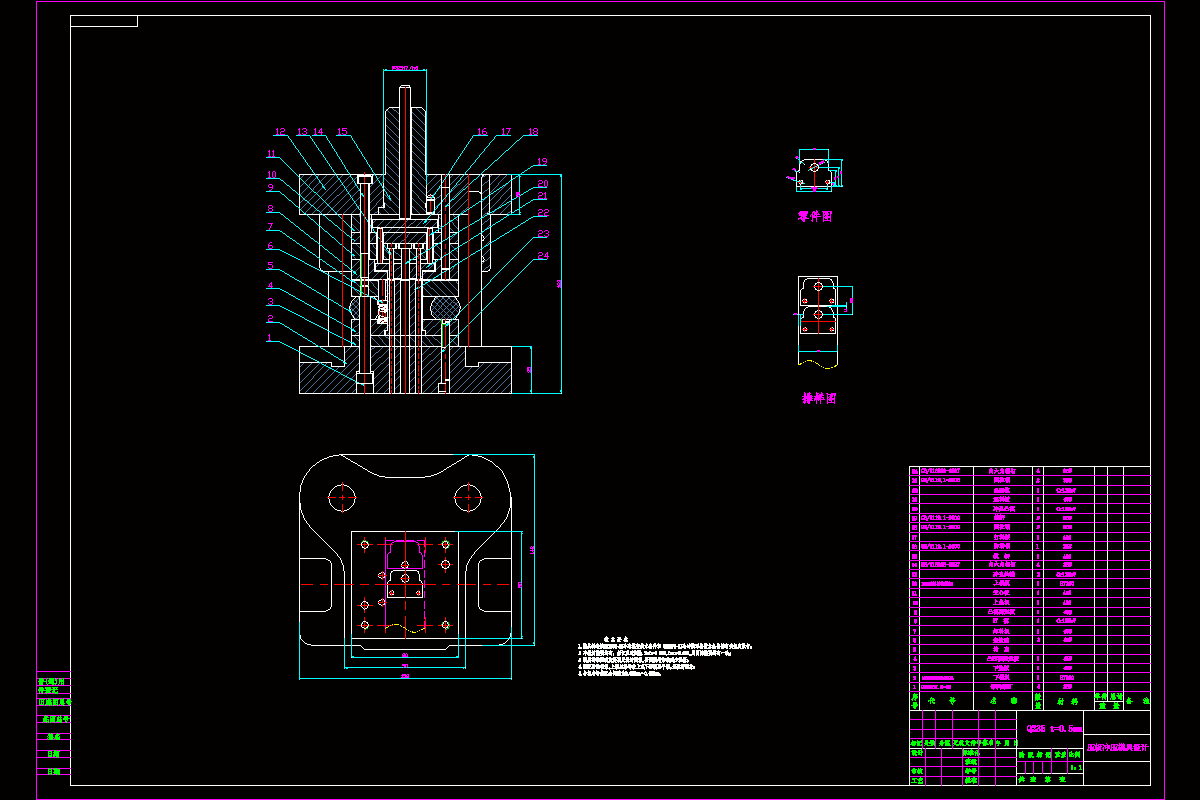Click part callout number 3
The width and height of the screenshot is (1200, 800).
point(270,301)
